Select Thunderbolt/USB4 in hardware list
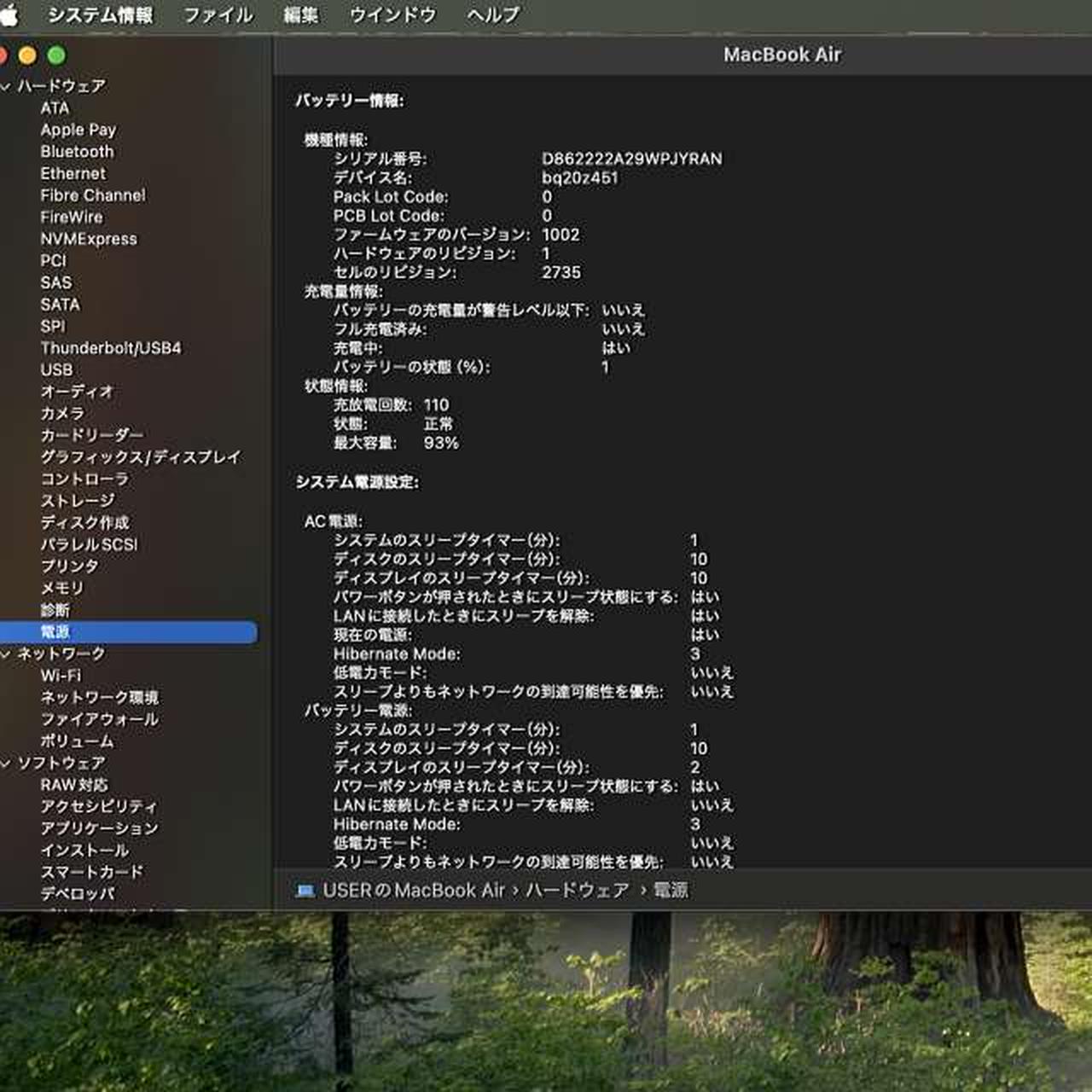 click(111, 348)
